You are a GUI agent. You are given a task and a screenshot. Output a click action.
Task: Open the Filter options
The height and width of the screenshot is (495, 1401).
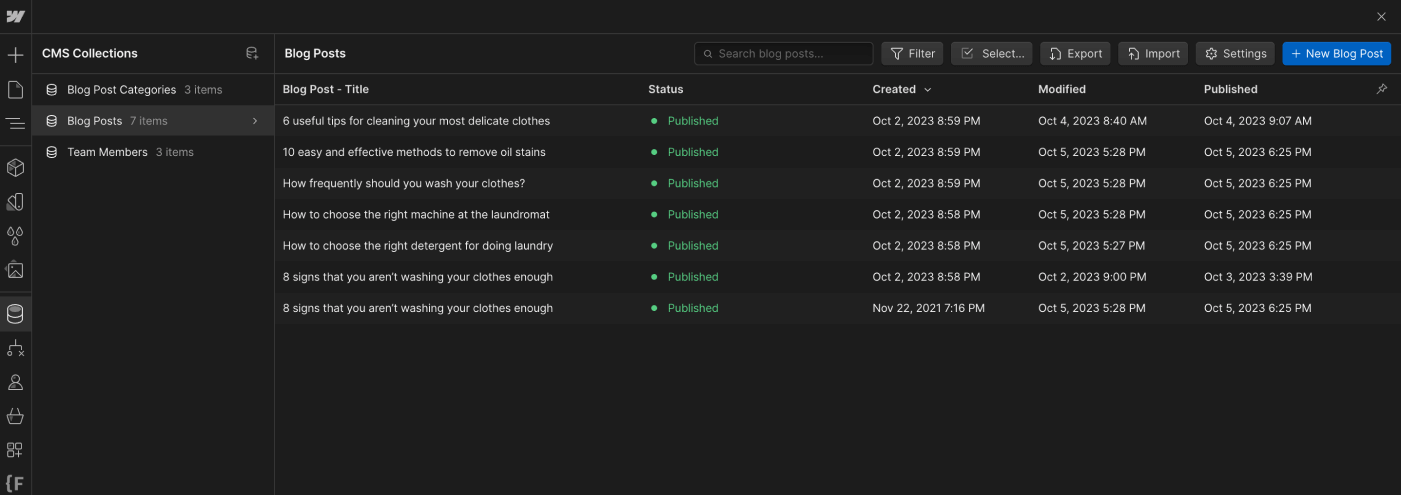tap(912, 54)
